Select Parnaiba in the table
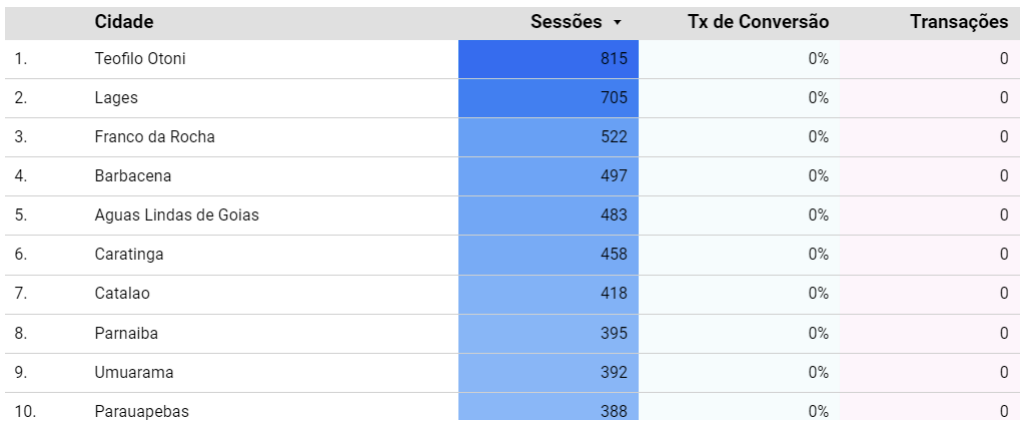 tap(126, 333)
